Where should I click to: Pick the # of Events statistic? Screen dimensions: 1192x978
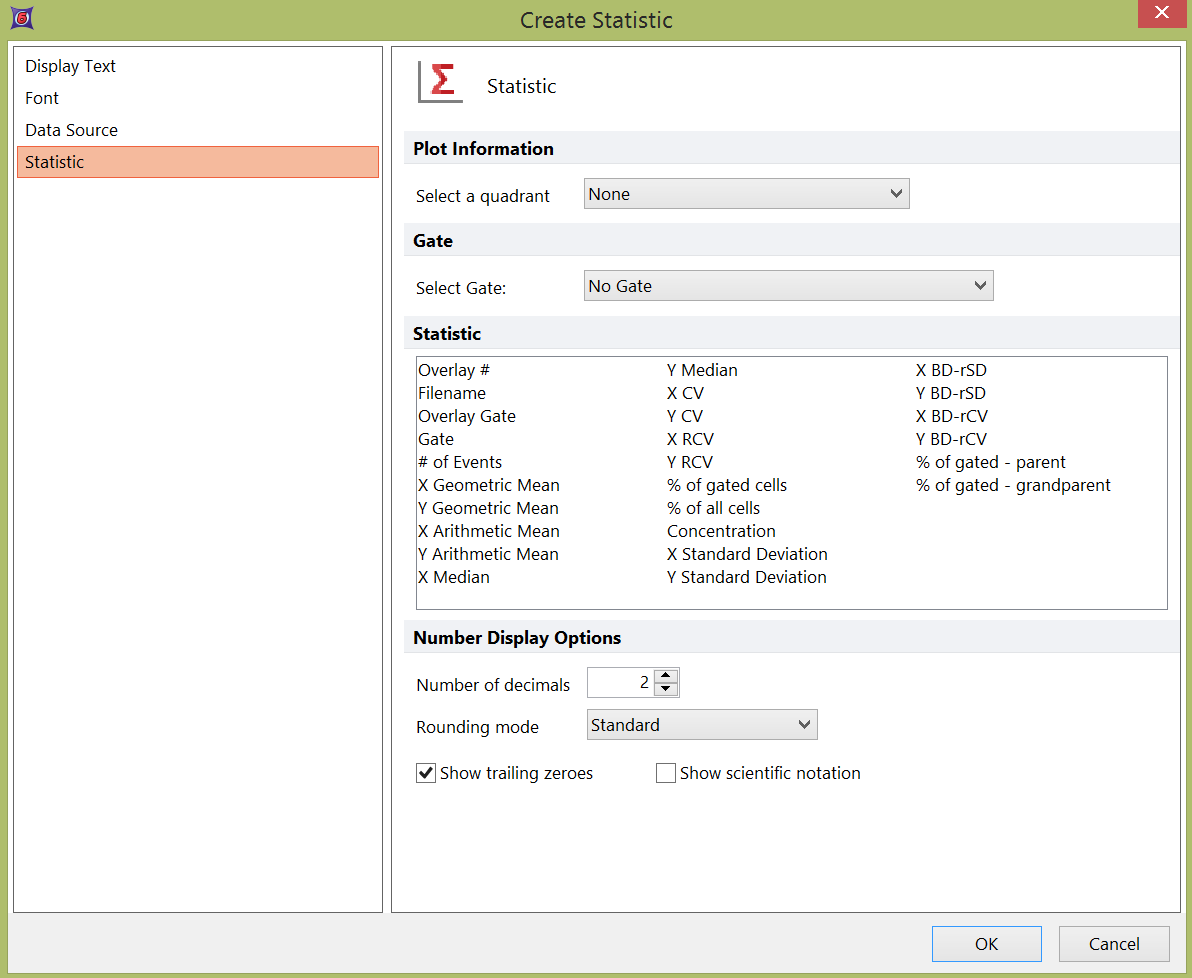point(460,462)
